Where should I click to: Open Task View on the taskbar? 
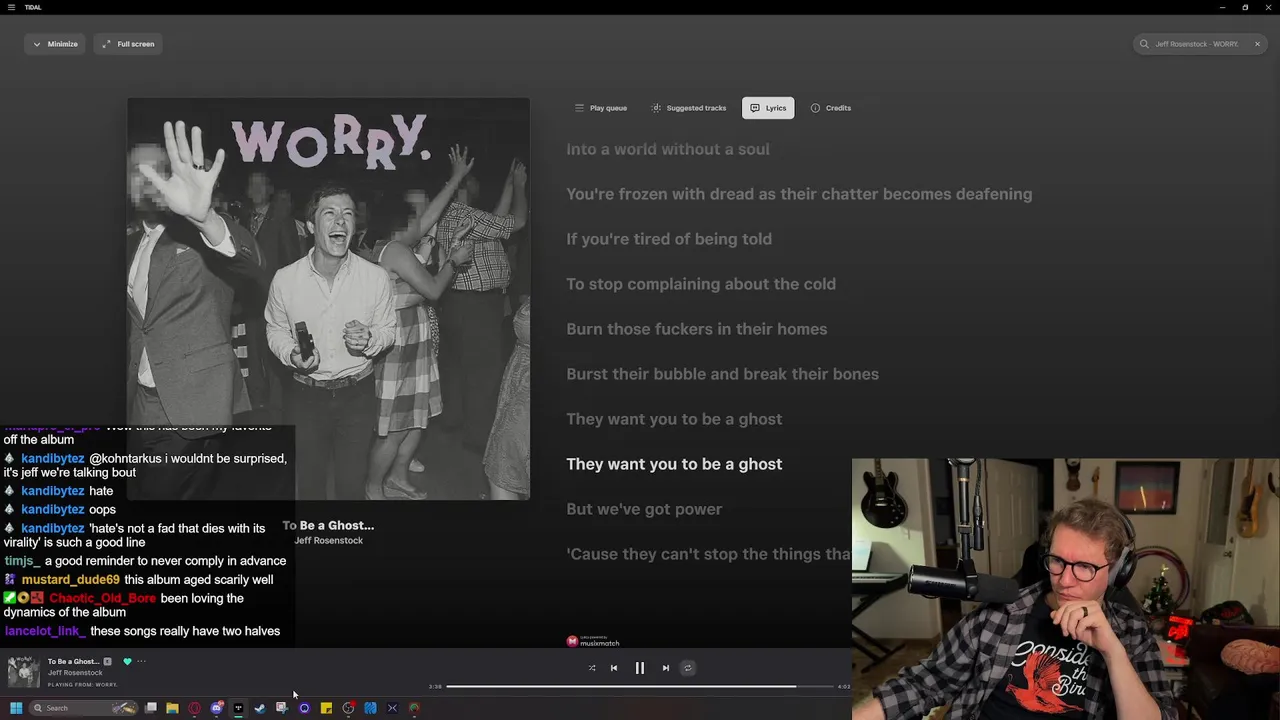[150, 708]
